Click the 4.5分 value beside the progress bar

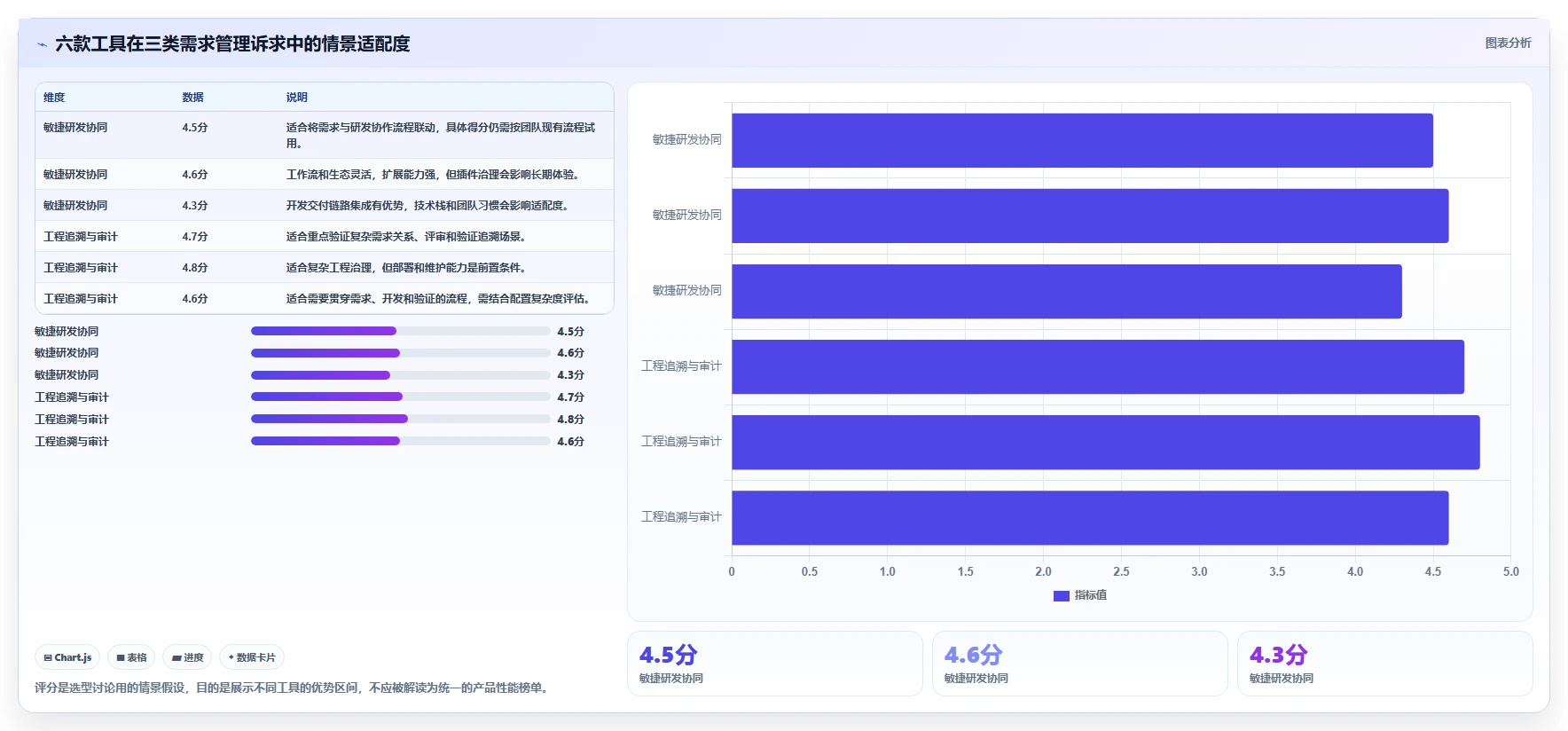[x=570, y=332]
